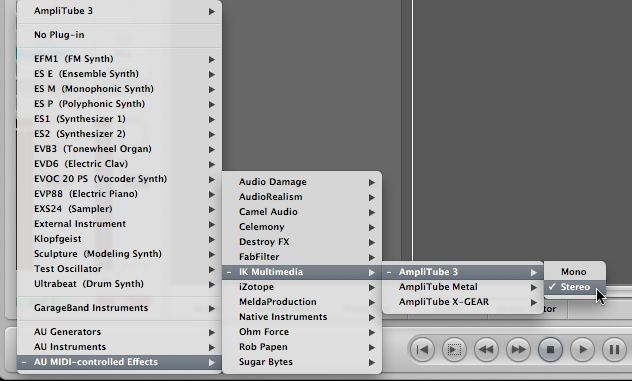Open the Rob Papen manufacturer submenu
Viewport: 632px width, 381px height.
pyautogui.click(x=302, y=347)
